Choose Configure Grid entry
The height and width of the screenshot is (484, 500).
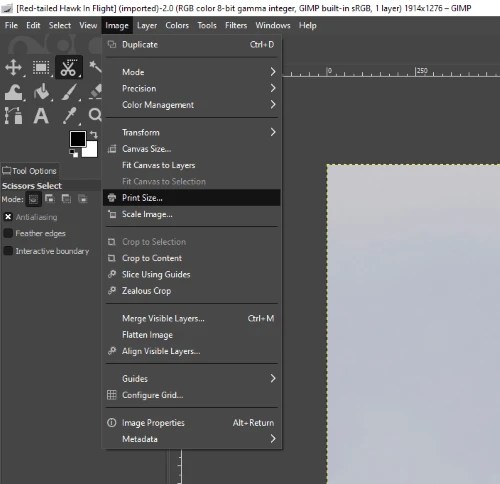pyautogui.click(x=191, y=395)
